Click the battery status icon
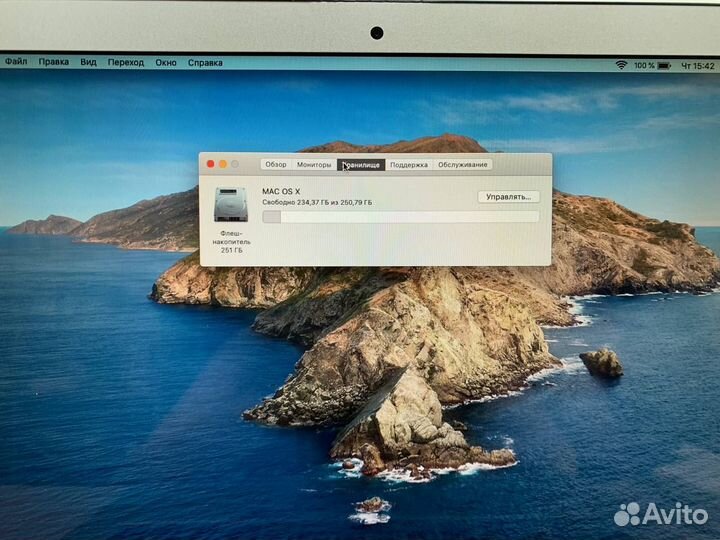 tap(664, 66)
